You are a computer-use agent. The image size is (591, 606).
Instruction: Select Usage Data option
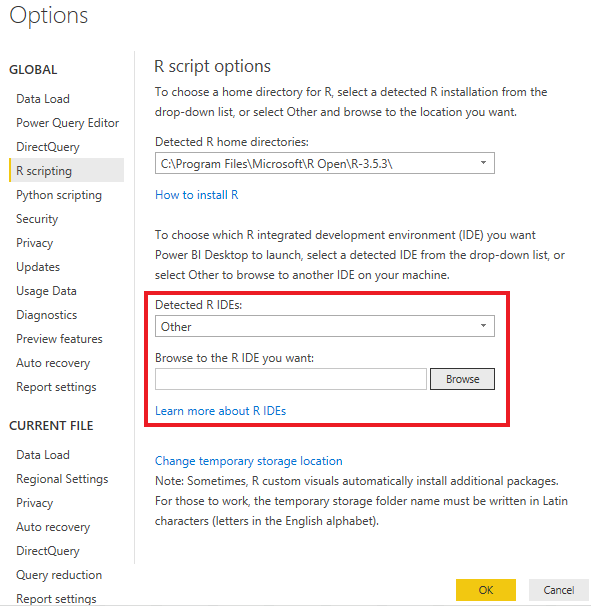(46, 291)
